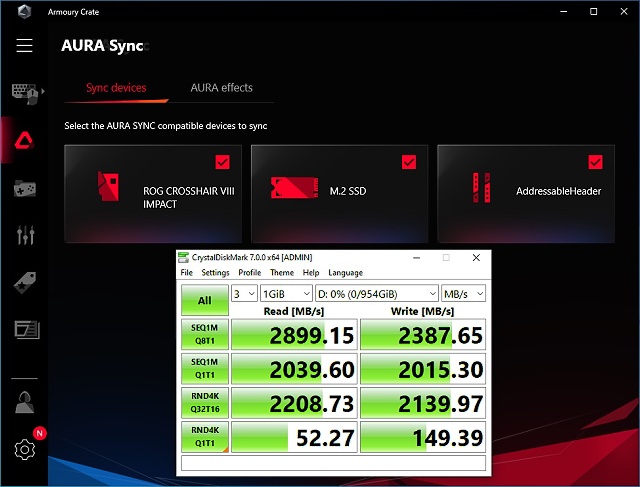Open the Language menu in CrystalDiskMark
Image resolution: width=640 pixels, height=487 pixels.
click(x=345, y=272)
